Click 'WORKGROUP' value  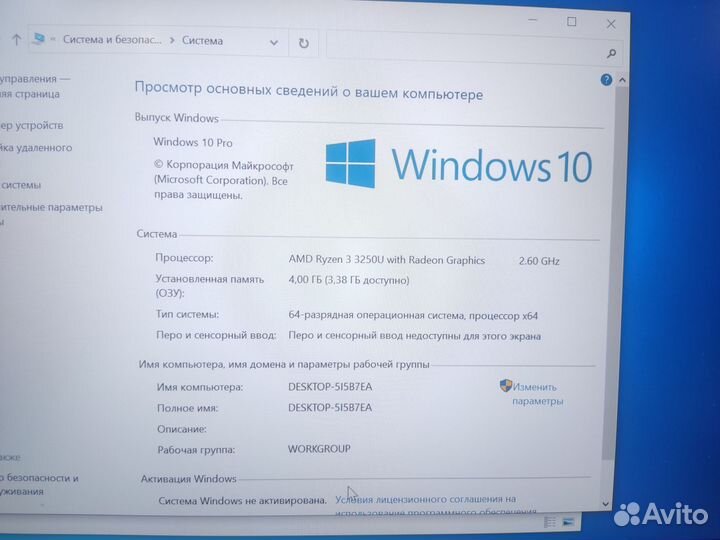[x=319, y=449]
